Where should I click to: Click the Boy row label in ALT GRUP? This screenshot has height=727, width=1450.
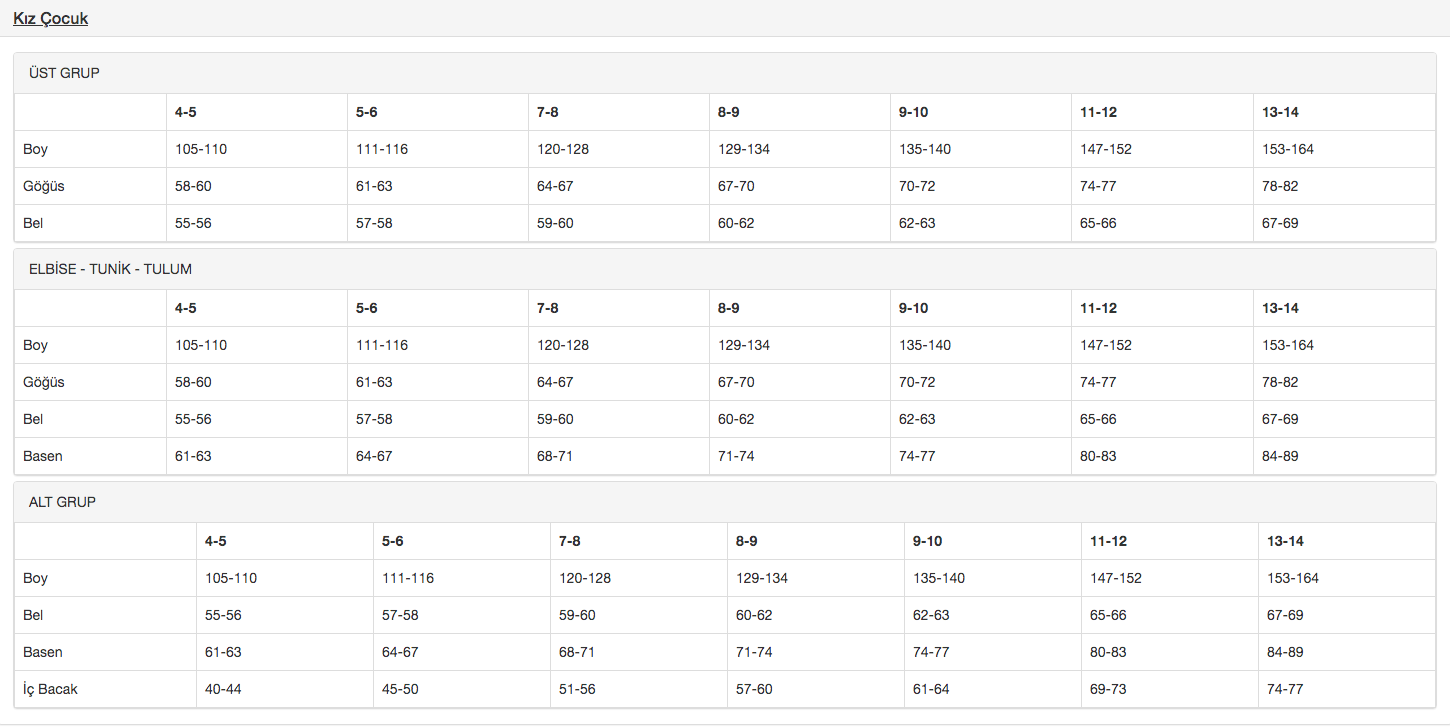36,578
